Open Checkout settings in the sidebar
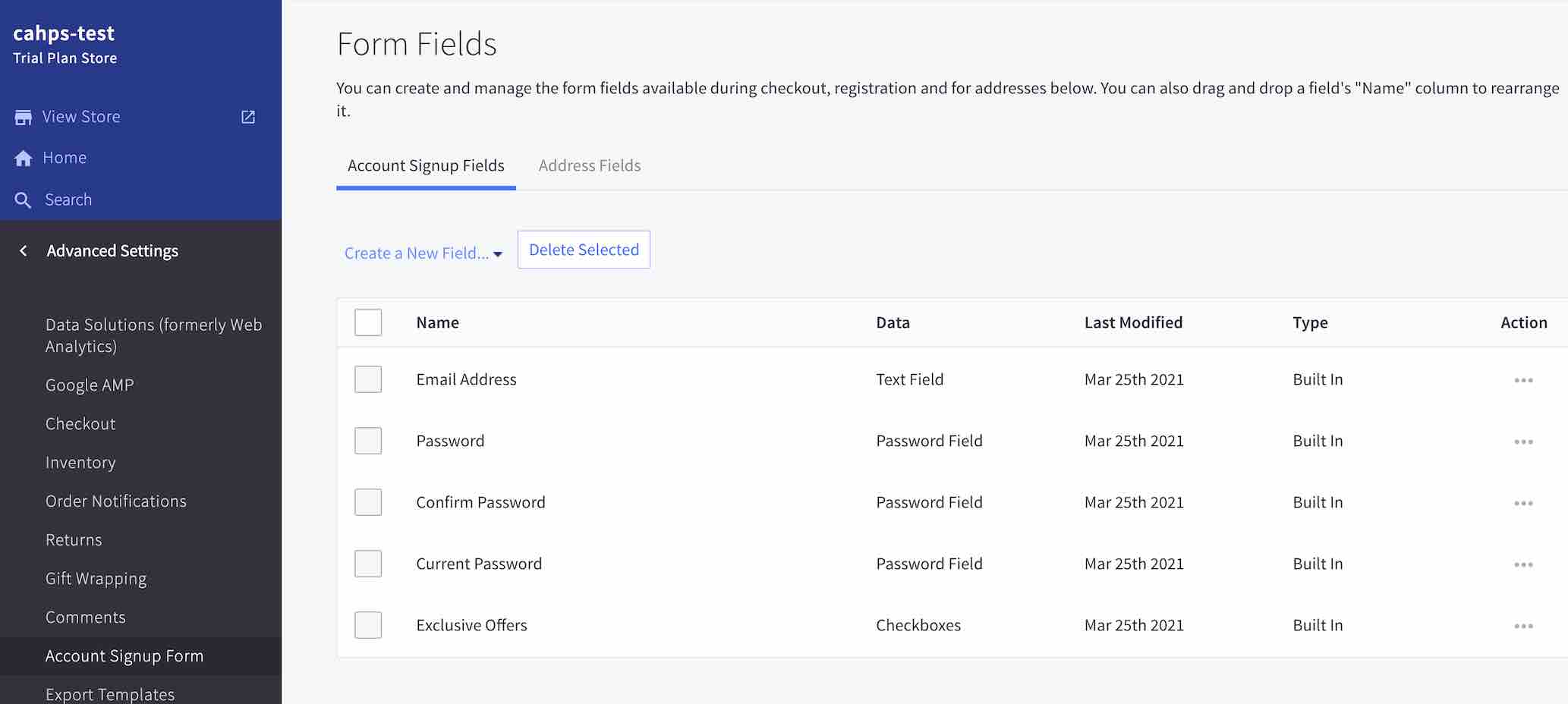The height and width of the screenshot is (704, 1568). (x=80, y=423)
